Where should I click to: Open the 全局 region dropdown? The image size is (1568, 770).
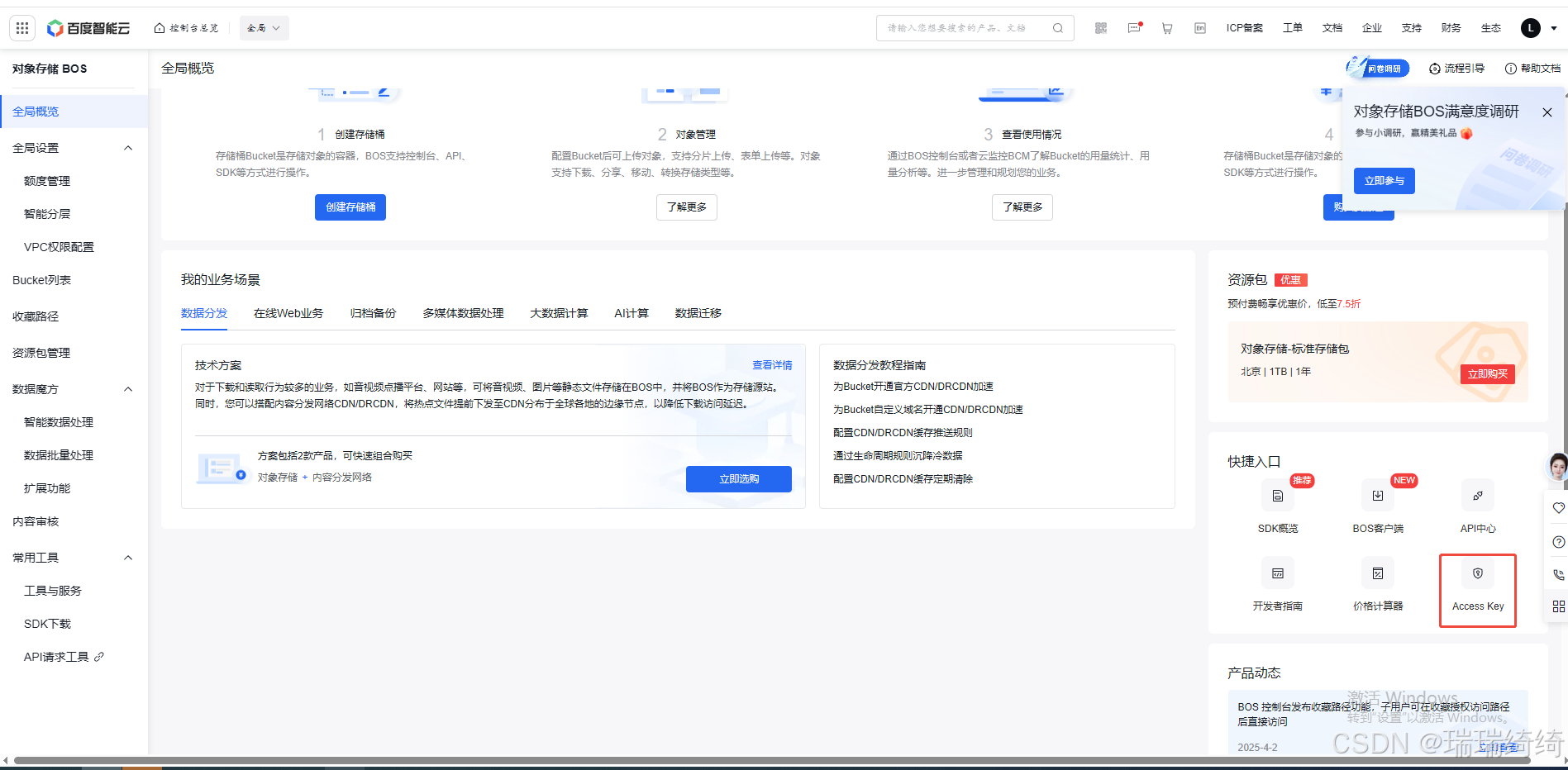[263, 27]
